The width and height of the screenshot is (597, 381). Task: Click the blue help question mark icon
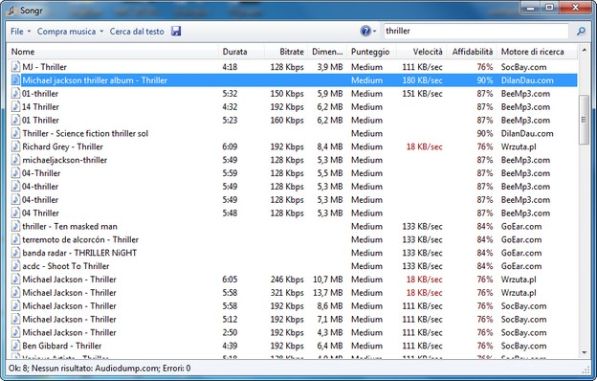pos(365,31)
